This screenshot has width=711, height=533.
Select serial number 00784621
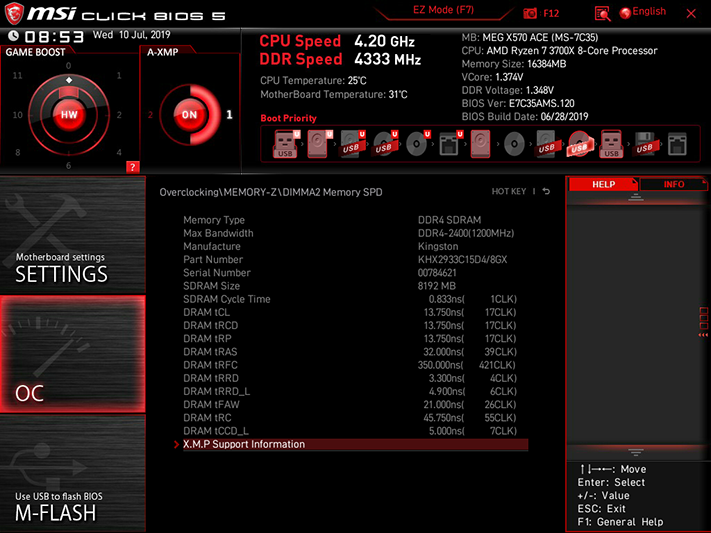[x=437, y=273]
